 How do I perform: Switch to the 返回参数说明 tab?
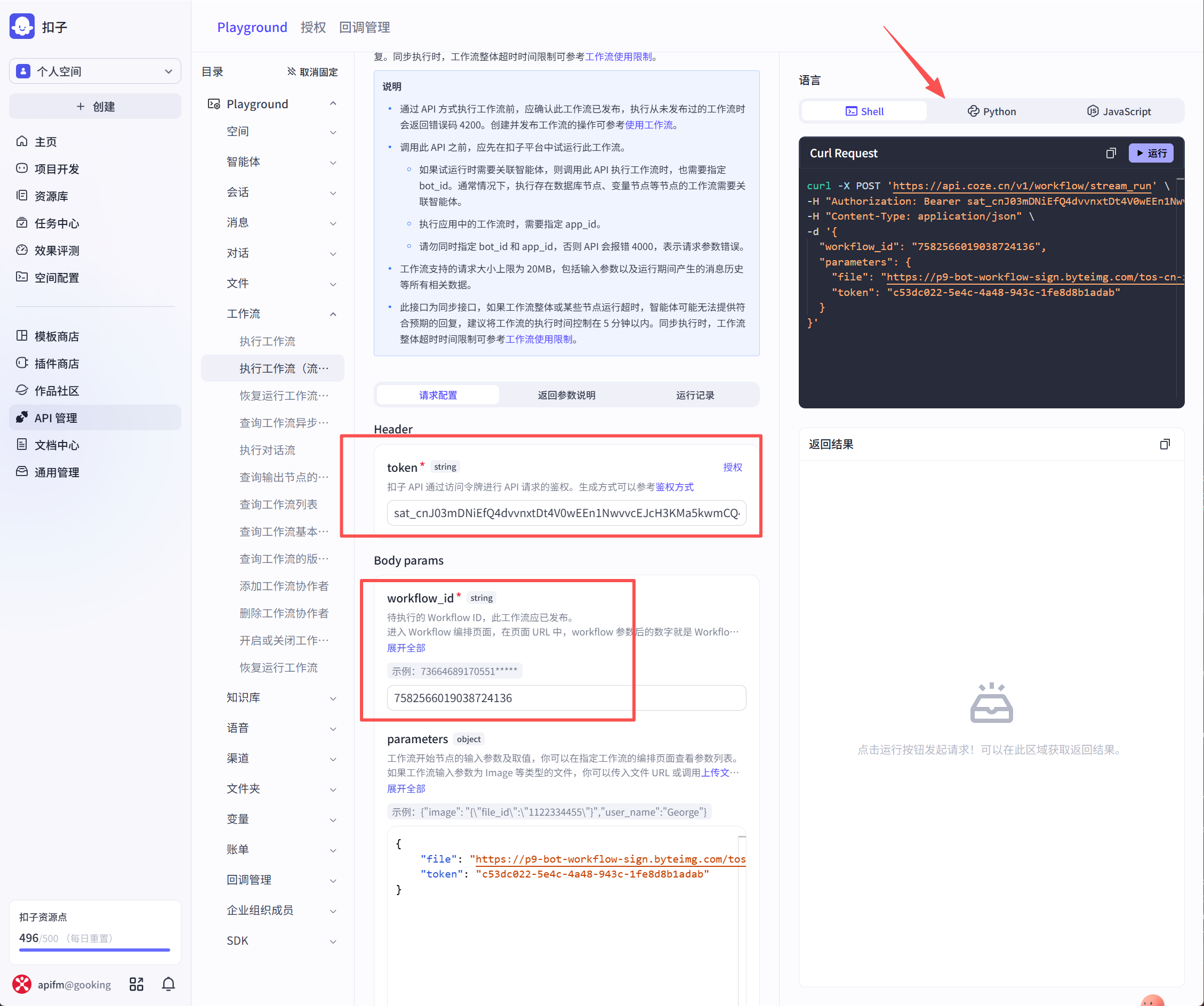566,395
